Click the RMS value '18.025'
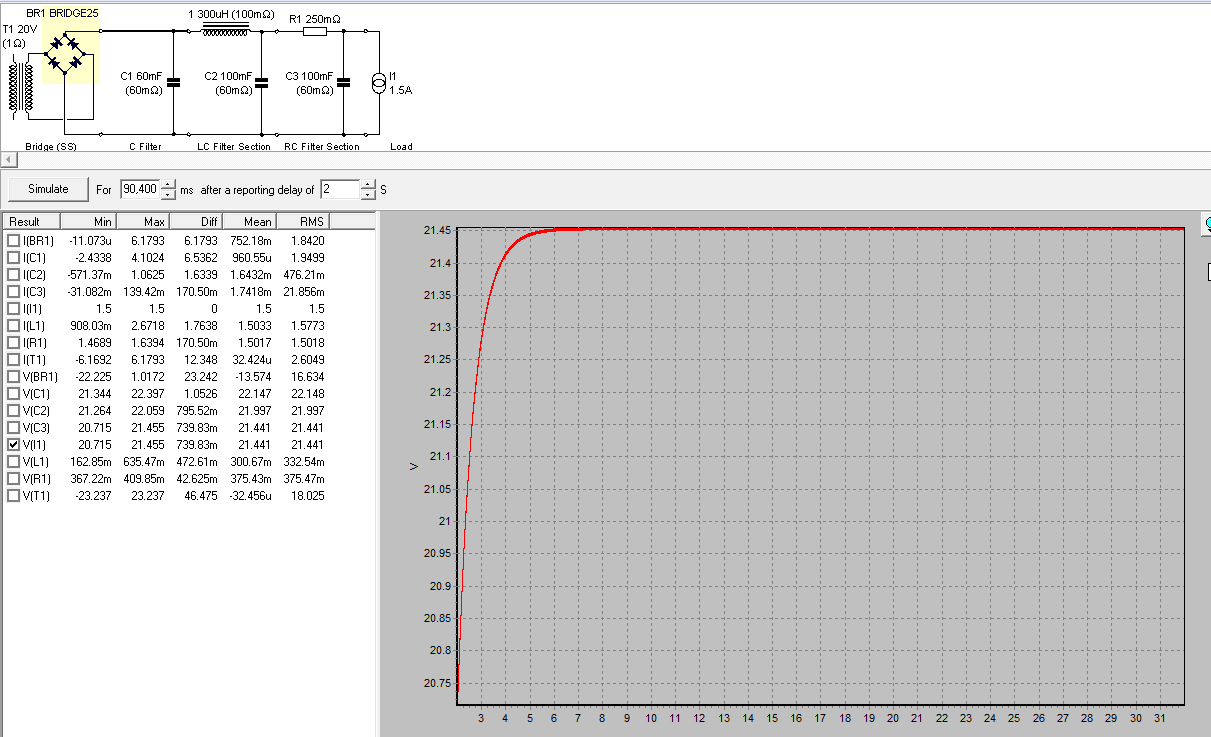The image size is (1211, 737). (308, 495)
